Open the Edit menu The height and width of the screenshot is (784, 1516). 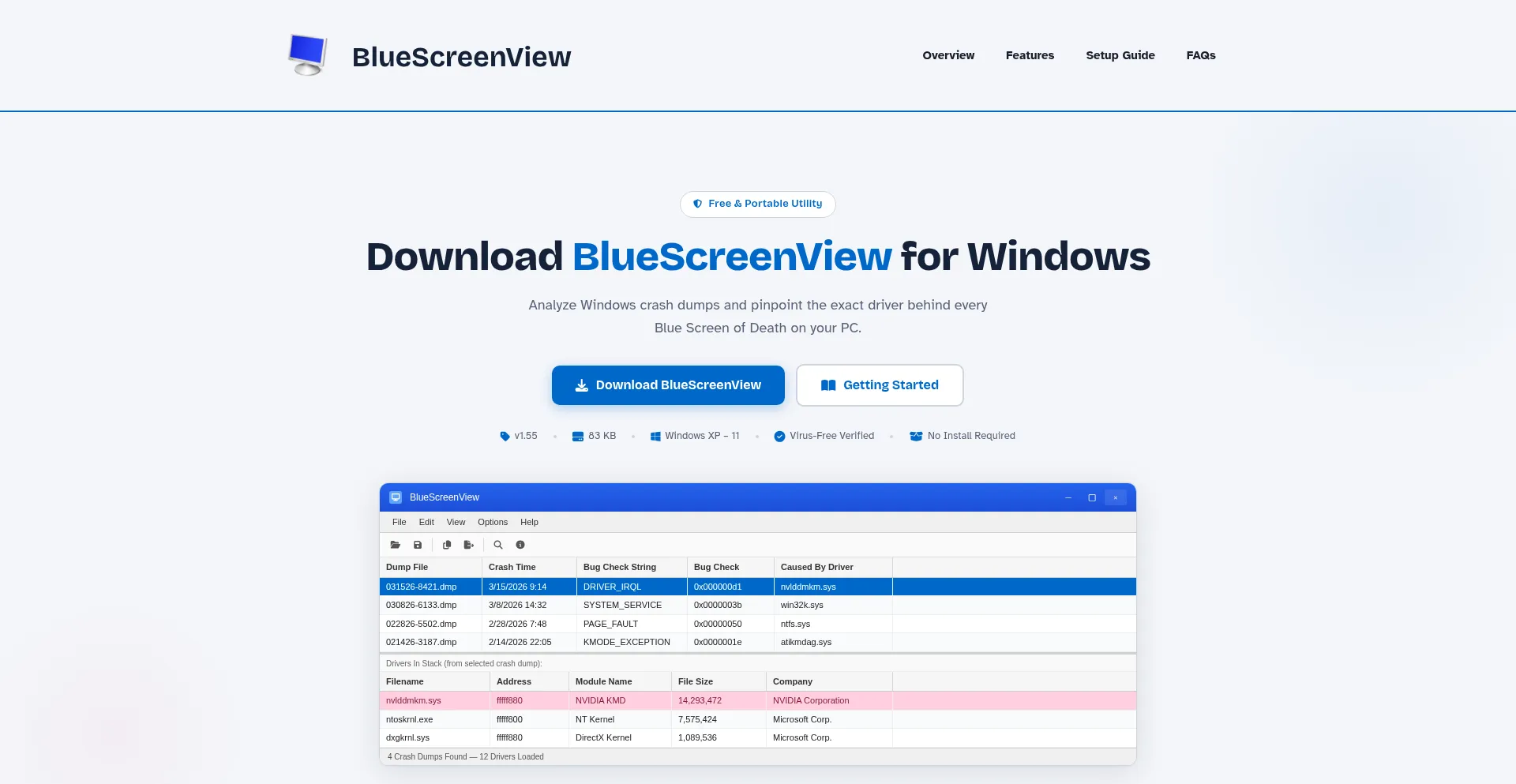426,522
